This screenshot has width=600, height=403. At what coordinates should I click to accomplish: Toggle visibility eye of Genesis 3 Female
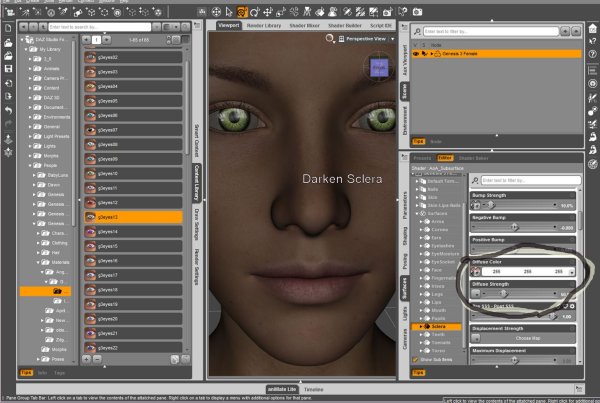417,54
